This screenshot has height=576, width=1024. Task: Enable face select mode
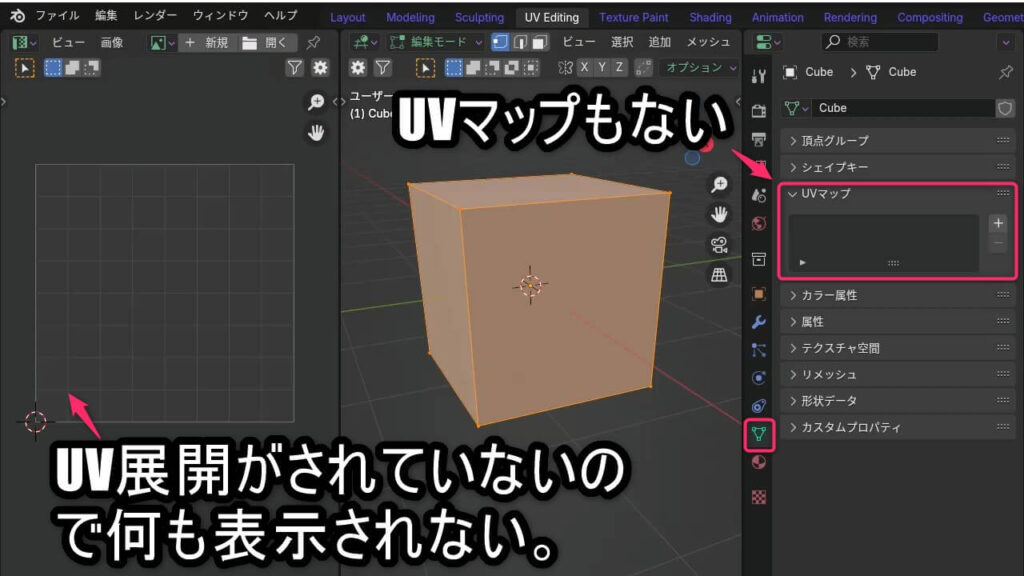pyautogui.click(x=539, y=42)
